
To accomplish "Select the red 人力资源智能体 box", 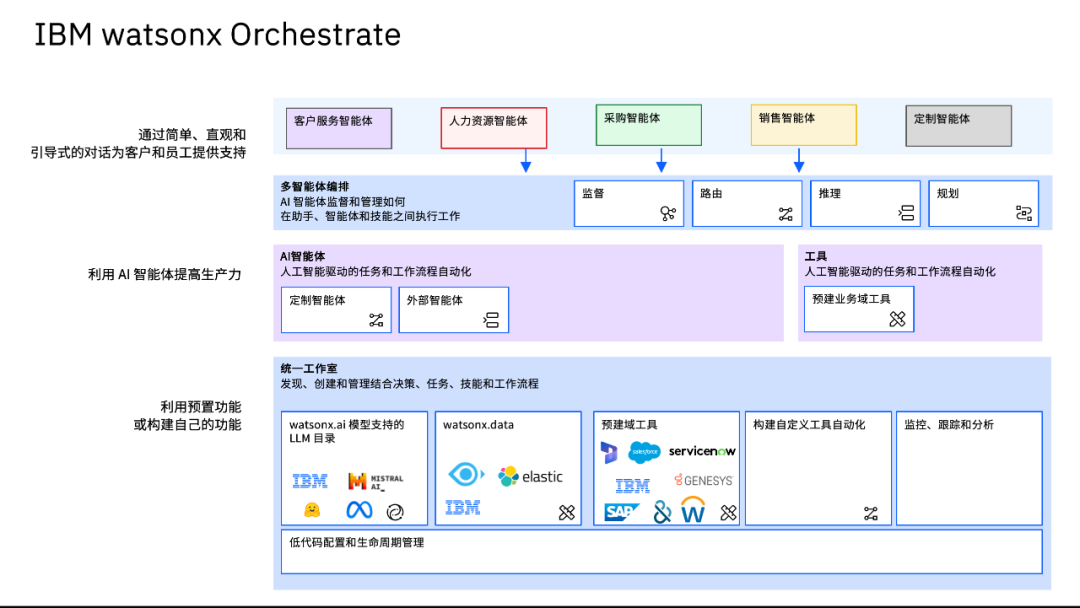I will (494, 128).
